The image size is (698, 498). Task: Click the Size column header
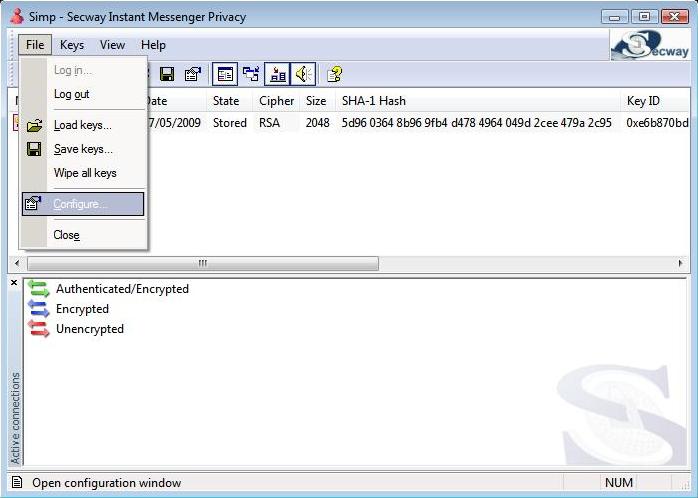[317, 101]
